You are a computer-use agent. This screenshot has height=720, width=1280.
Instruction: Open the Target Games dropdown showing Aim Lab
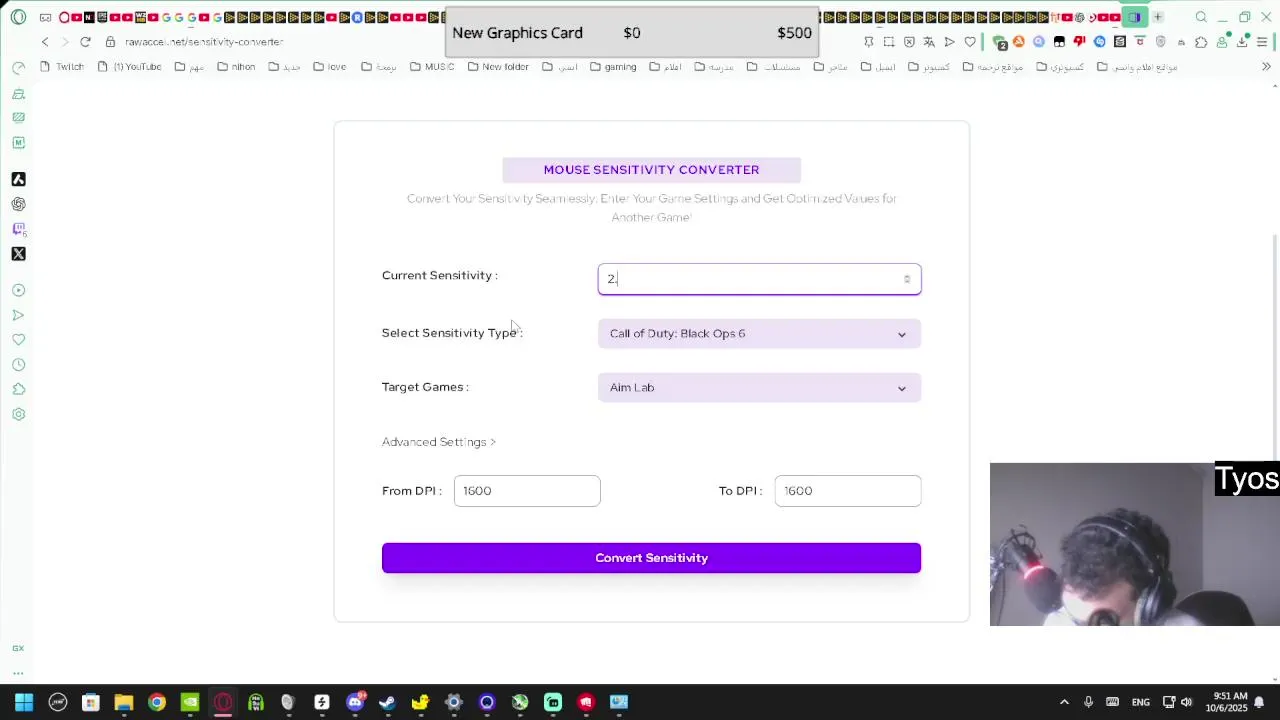coord(759,387)
